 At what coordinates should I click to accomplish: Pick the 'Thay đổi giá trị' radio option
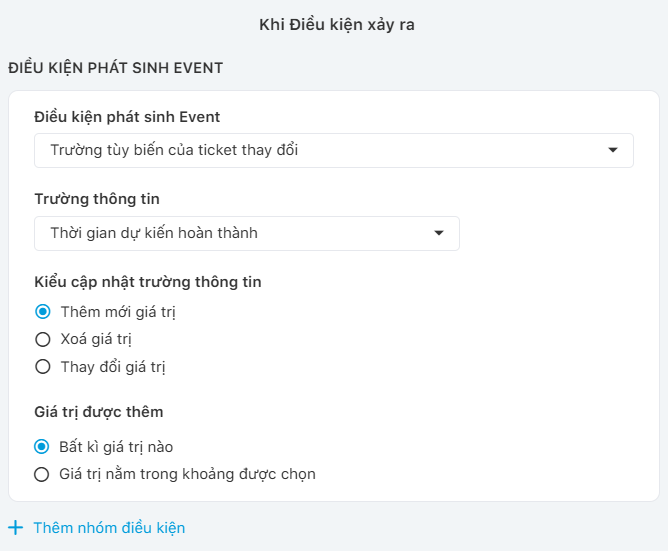43,367
